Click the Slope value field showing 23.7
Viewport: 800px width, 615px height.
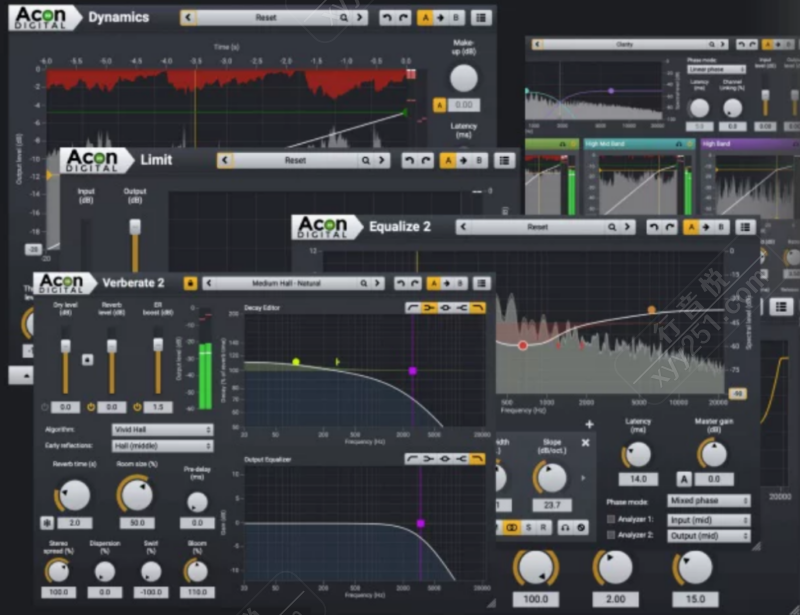click(552, 505)
